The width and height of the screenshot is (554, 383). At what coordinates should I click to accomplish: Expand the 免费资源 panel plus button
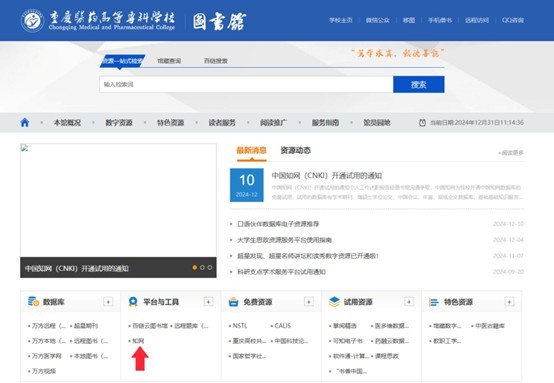(x=308, y=301)
